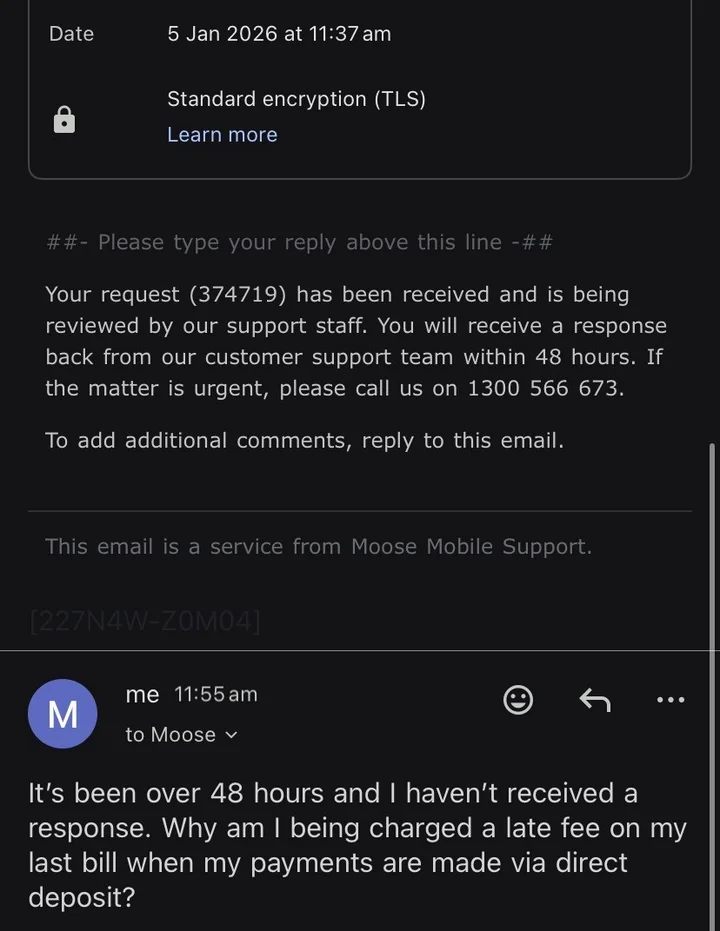Tap the emoji reaction smiley icon
Viewport: 720px width, 931px height.
(x=518, y=700)
